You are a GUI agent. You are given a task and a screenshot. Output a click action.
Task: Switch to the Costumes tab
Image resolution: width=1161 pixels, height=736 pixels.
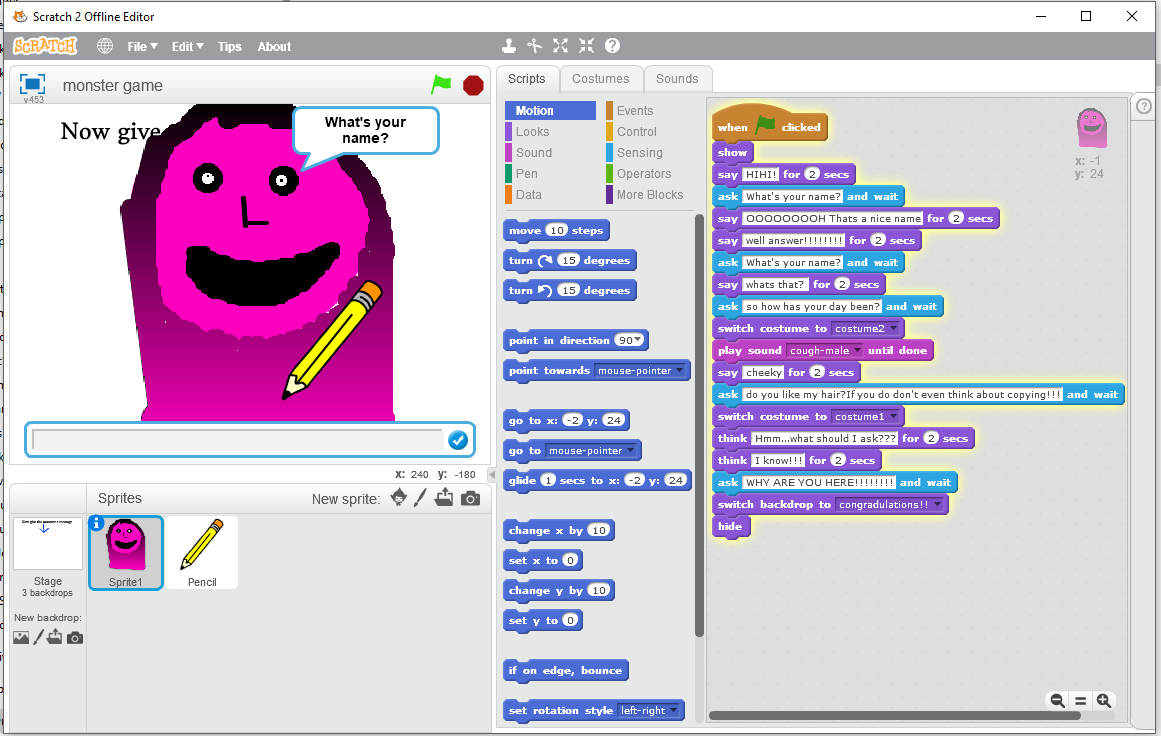[x=600, y=78]
